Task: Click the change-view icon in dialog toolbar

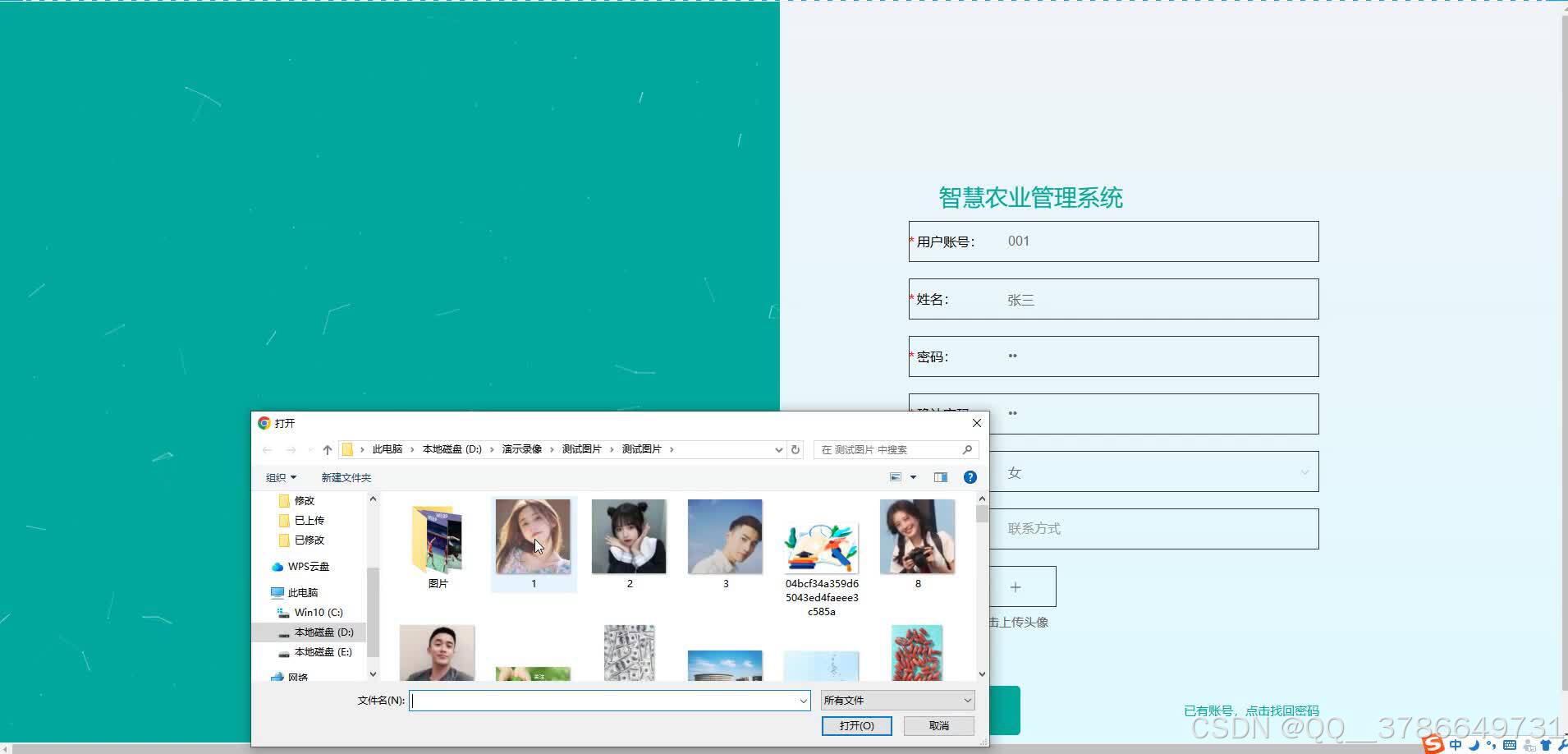Action: pyautogui.click(x=895, y=476)
